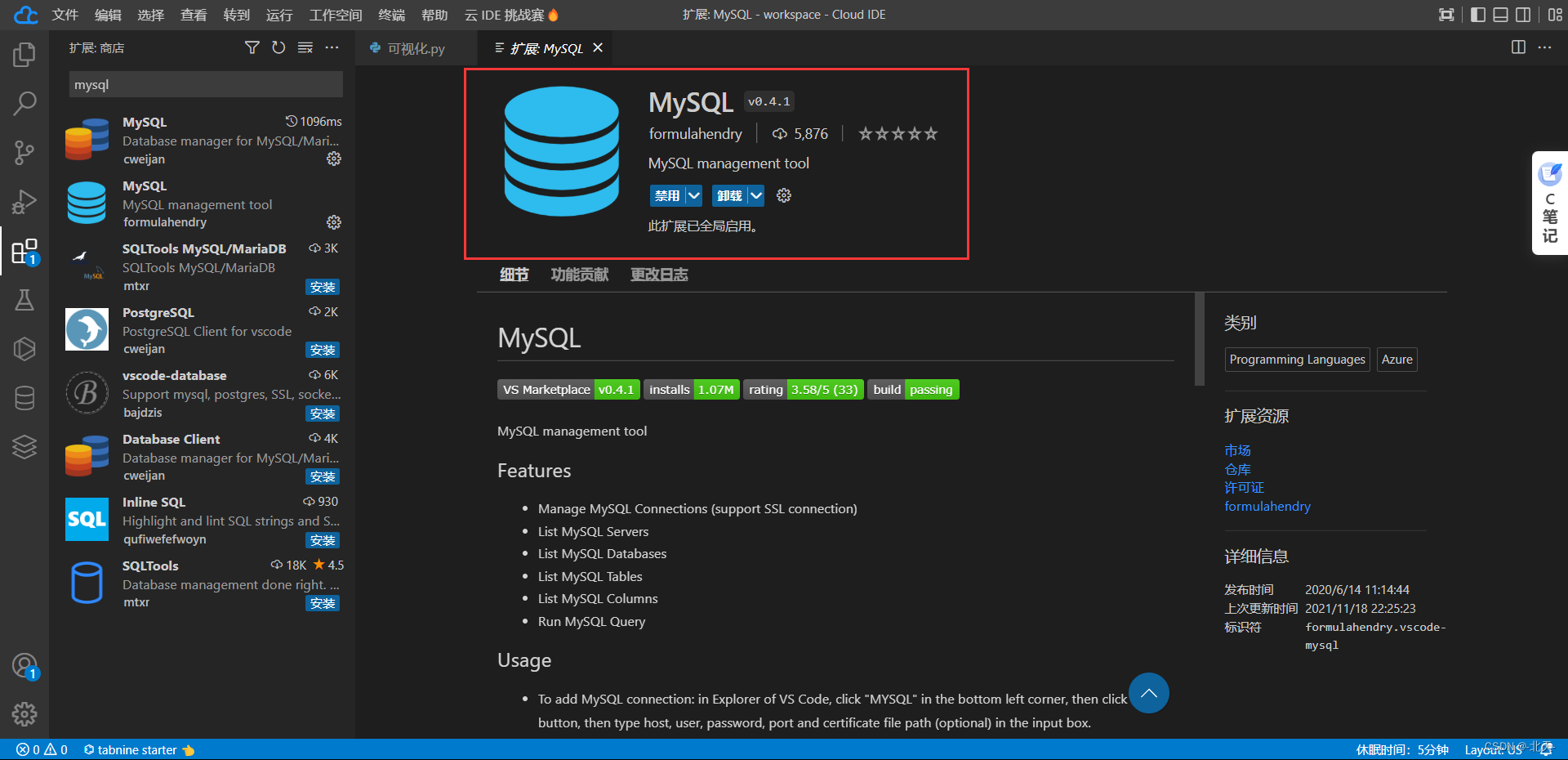Install the SQLTools extension by mtxr
The image size is (1568, 760).
point(323,603)
